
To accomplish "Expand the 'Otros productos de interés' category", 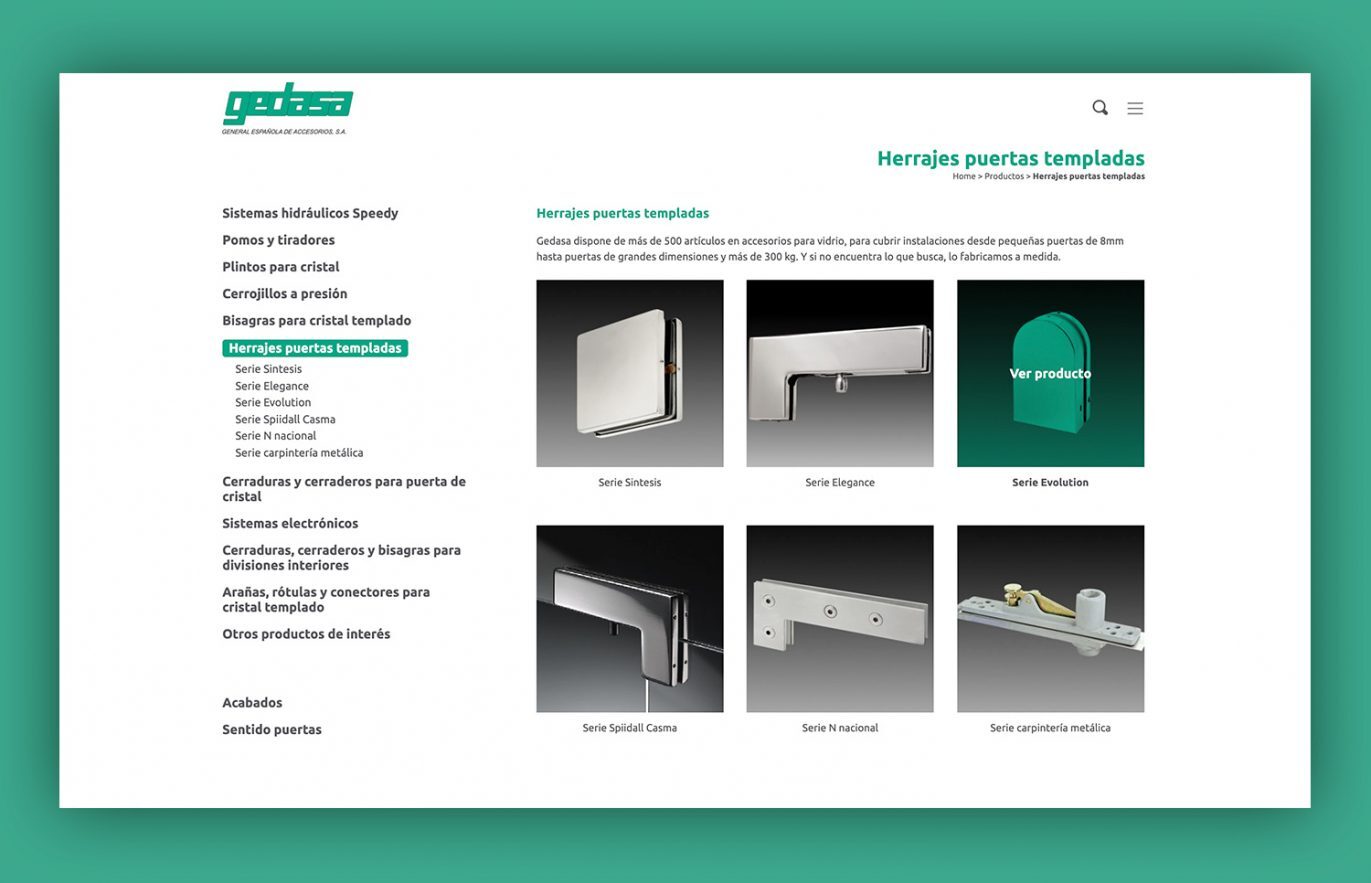I will point(306,633).
